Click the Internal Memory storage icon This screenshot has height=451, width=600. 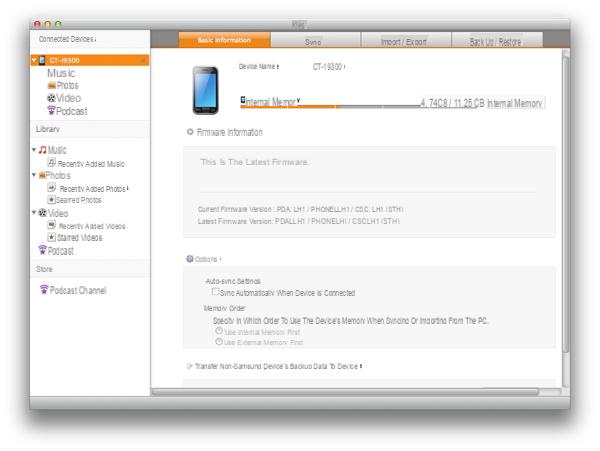coord(243,100)
